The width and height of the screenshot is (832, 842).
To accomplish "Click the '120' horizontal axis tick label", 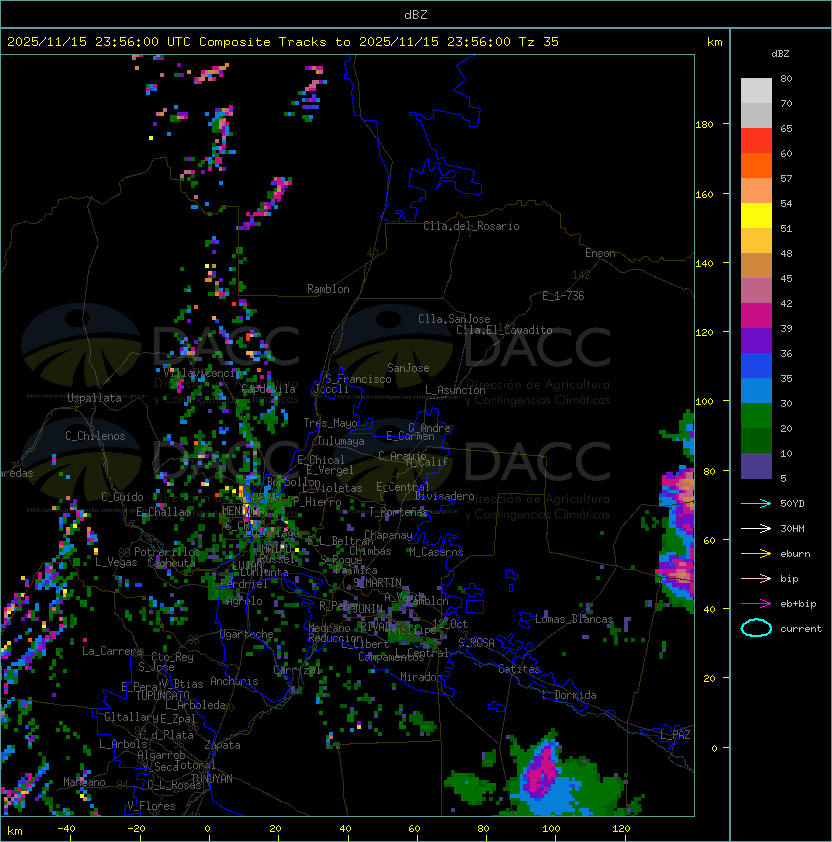I will (x=621, y=829).
